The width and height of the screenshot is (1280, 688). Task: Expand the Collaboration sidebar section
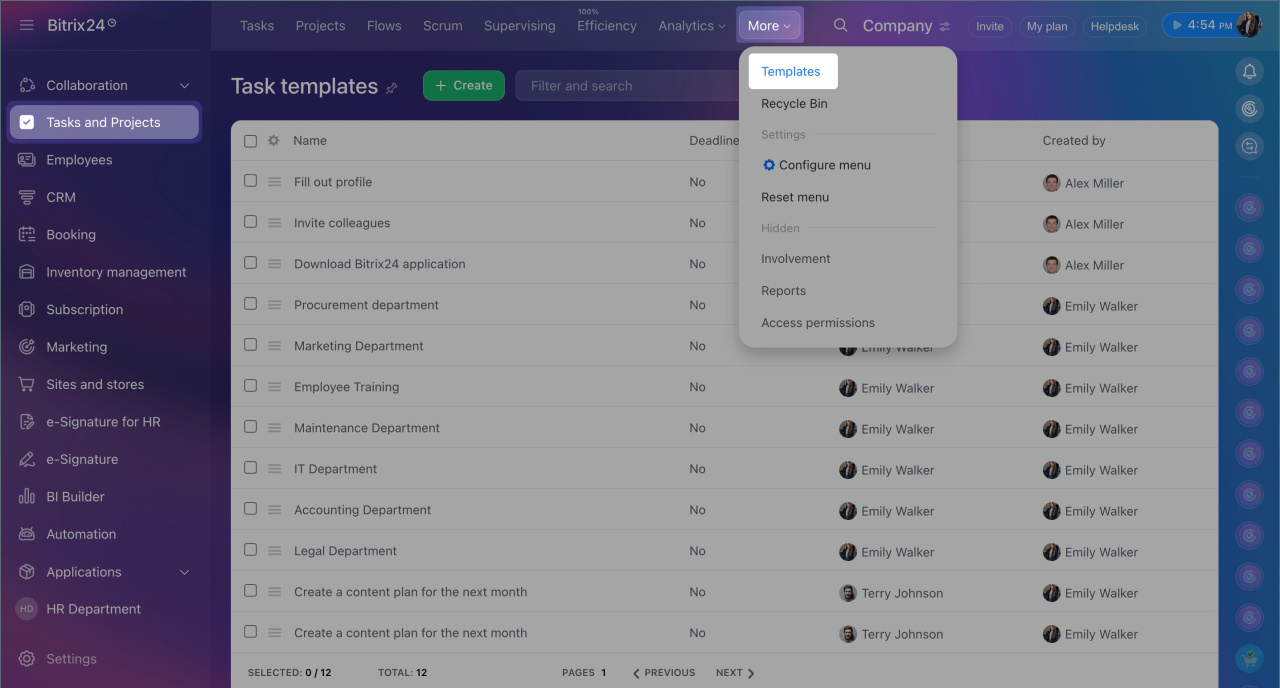click(184, 86)
